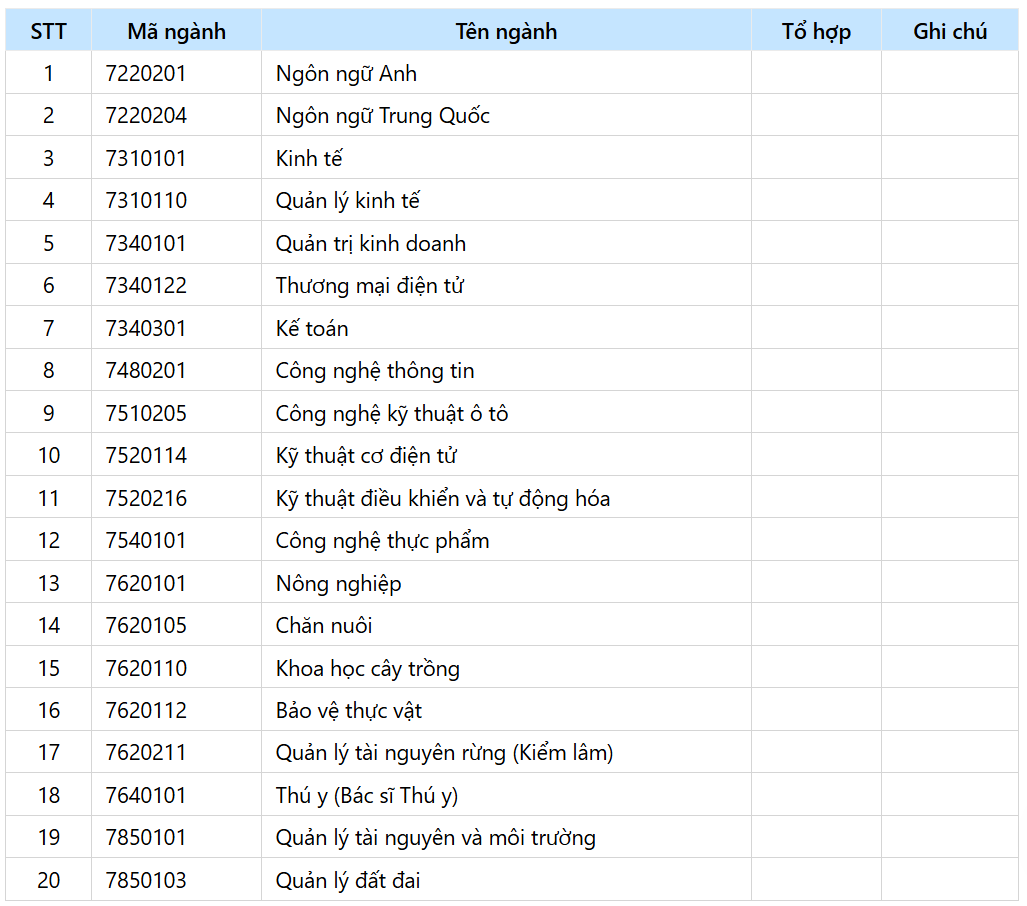Select Công nghệ thông tin cell
The image size is (1027, 906).
point(375,371)
